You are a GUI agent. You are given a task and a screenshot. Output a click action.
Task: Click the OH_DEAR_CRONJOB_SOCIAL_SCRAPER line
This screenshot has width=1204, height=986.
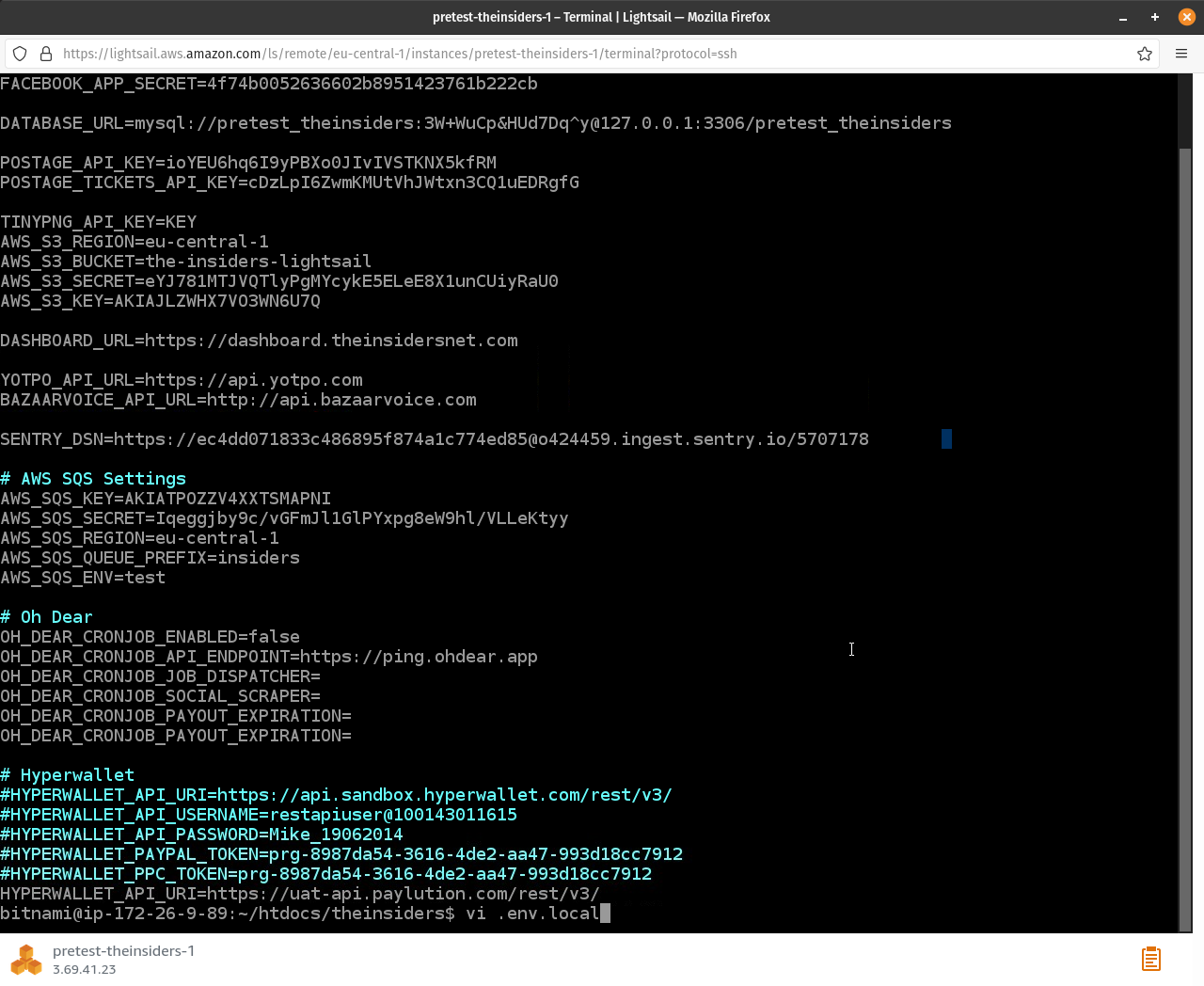(160, 696)
